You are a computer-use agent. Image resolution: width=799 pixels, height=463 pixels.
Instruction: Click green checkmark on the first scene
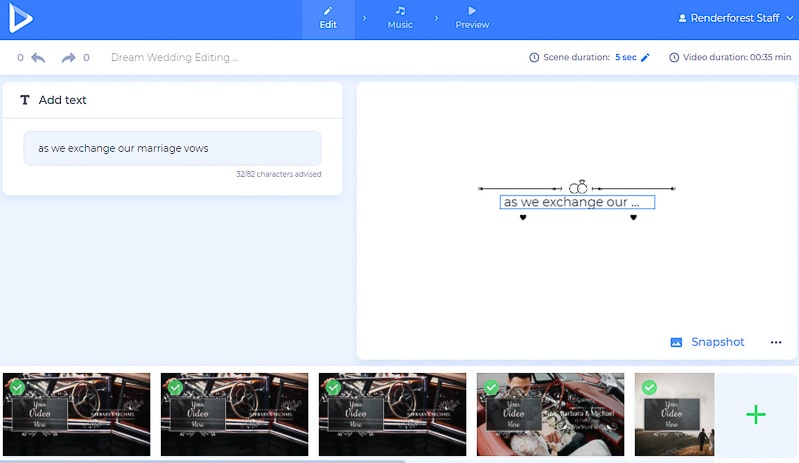click(x=17, y=388)
